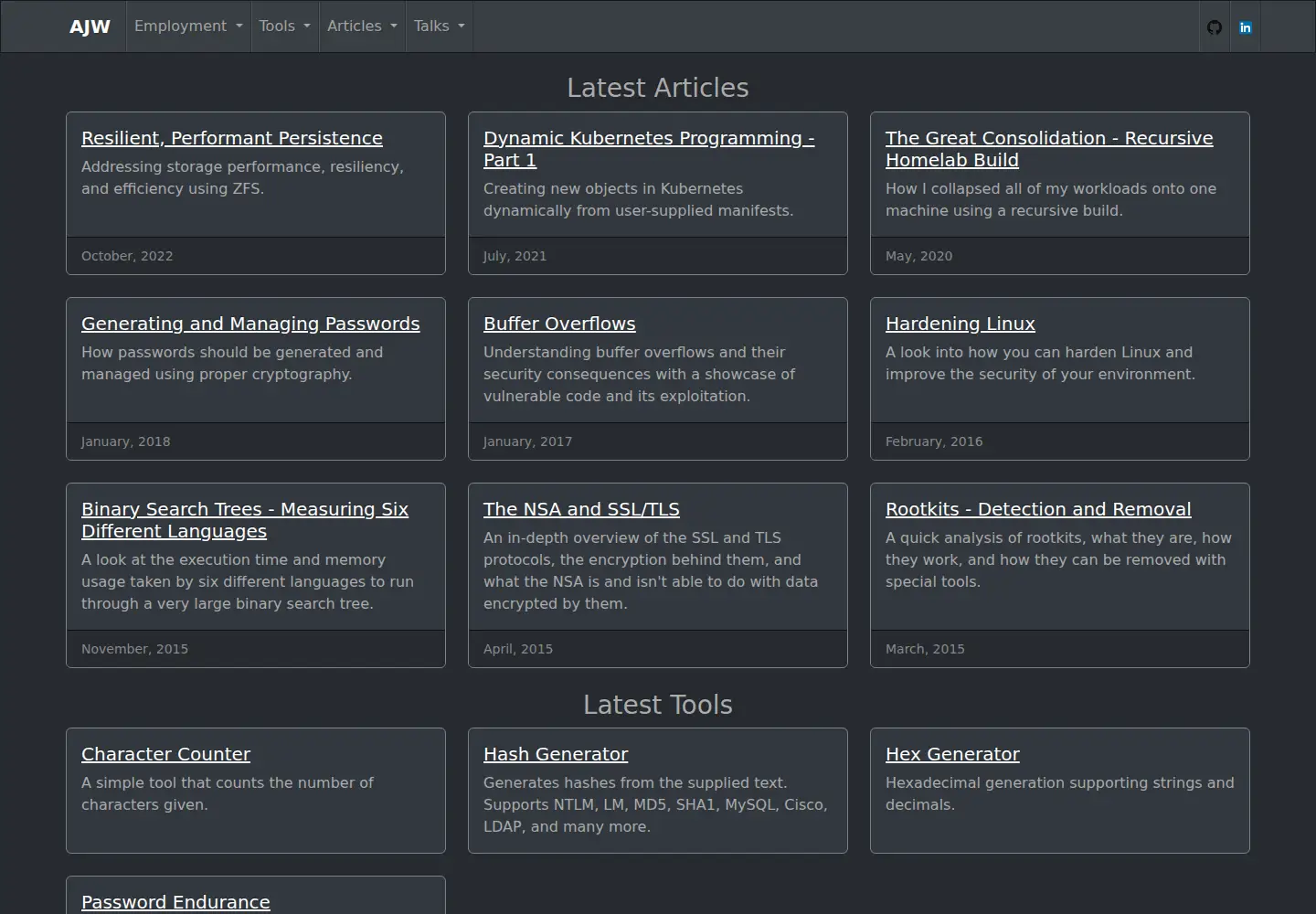
Task: Click the Hex Generator description text
Action: 1059,793
